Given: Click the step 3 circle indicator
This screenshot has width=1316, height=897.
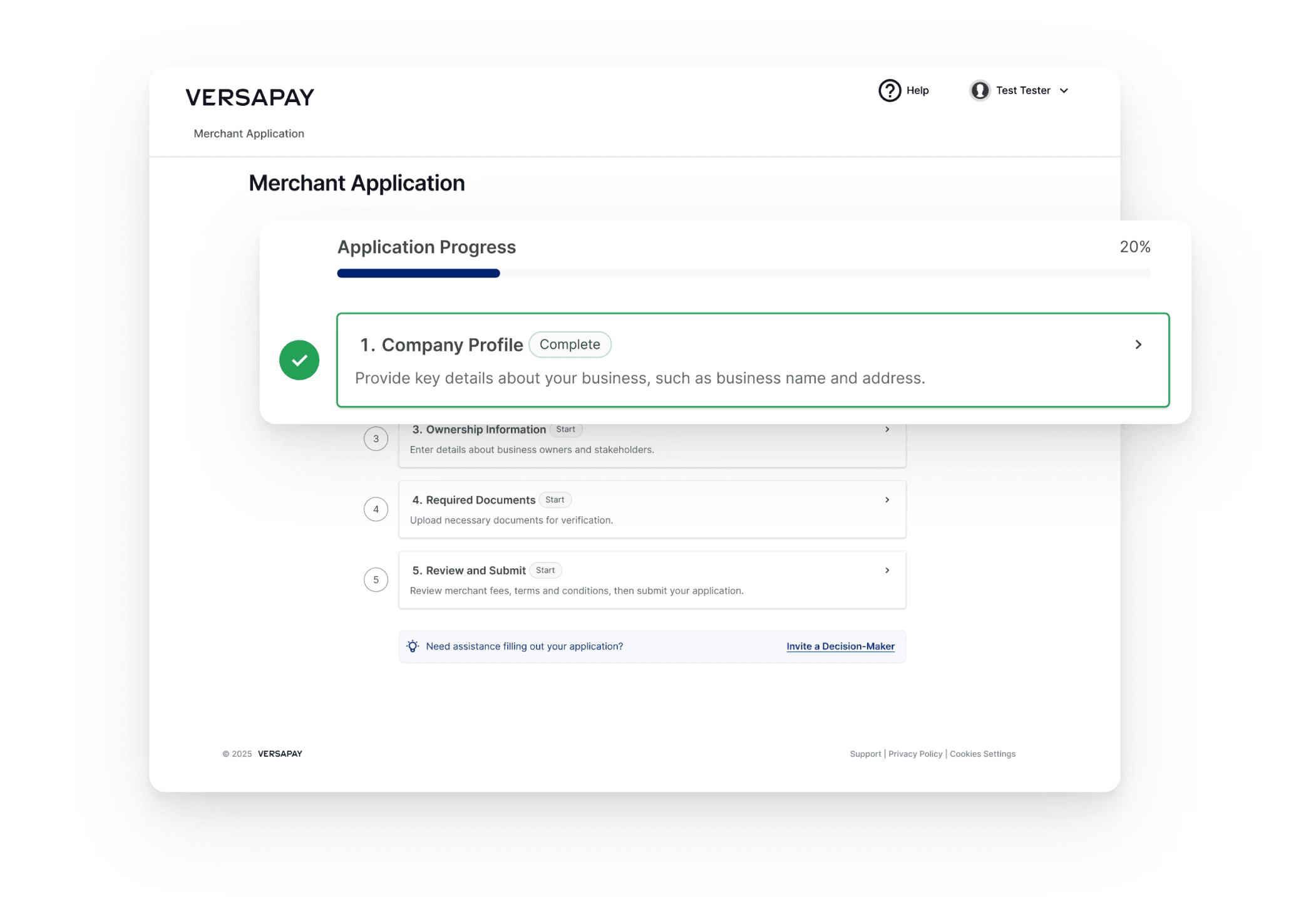Looking at the screenshot, I should [376, 438].
